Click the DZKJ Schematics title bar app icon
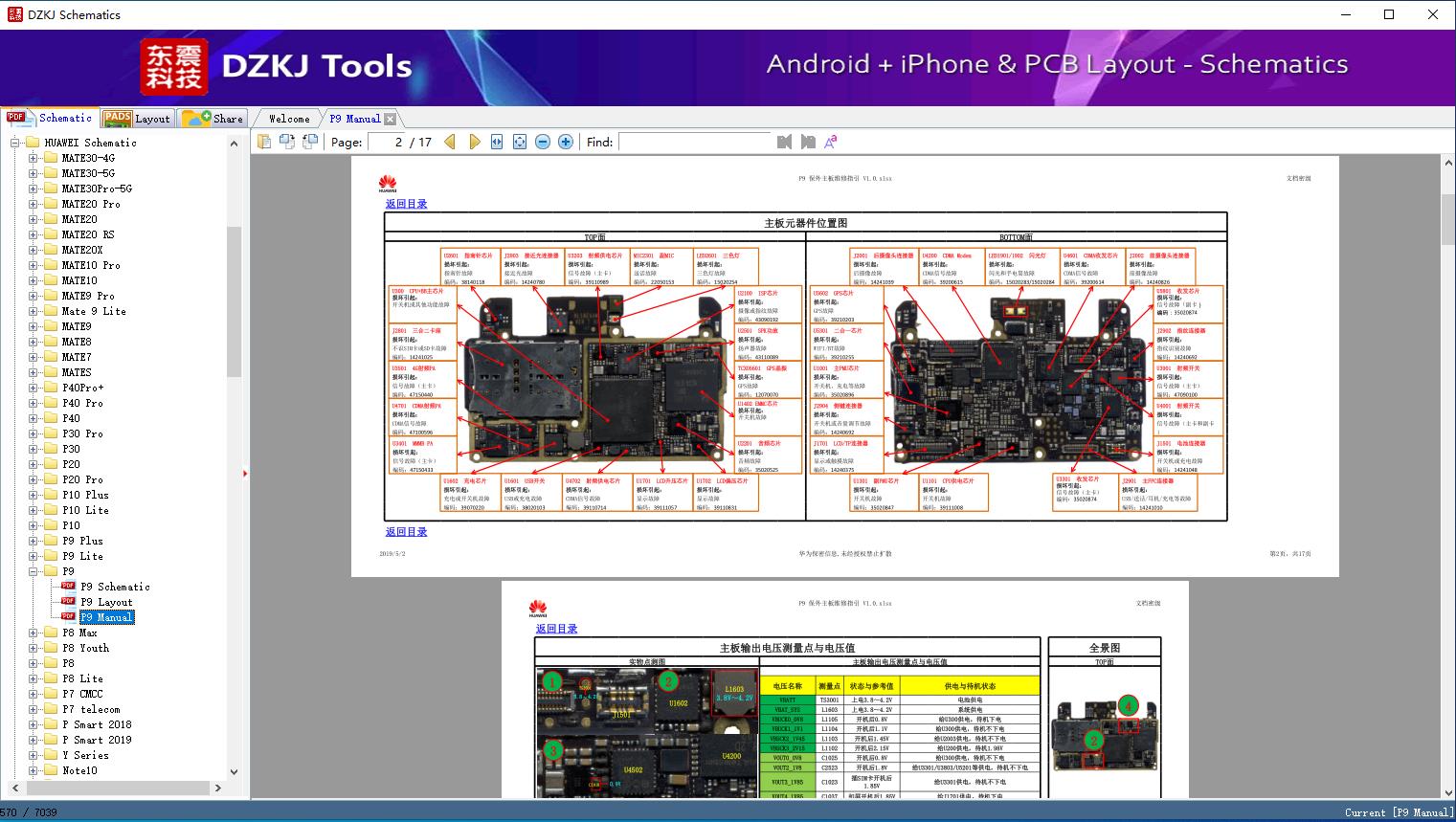Image resolution: width=1456 pixels, height=822 pixels. pos(14,14)
